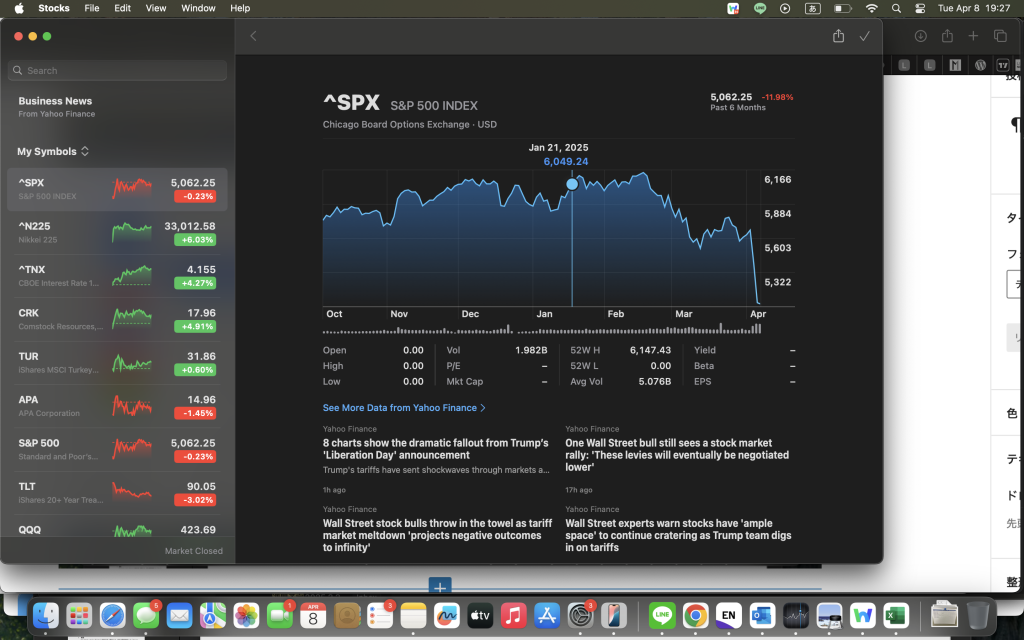
Task: Click the Search field in the sidebar
Action: click(x=118, y=71)
